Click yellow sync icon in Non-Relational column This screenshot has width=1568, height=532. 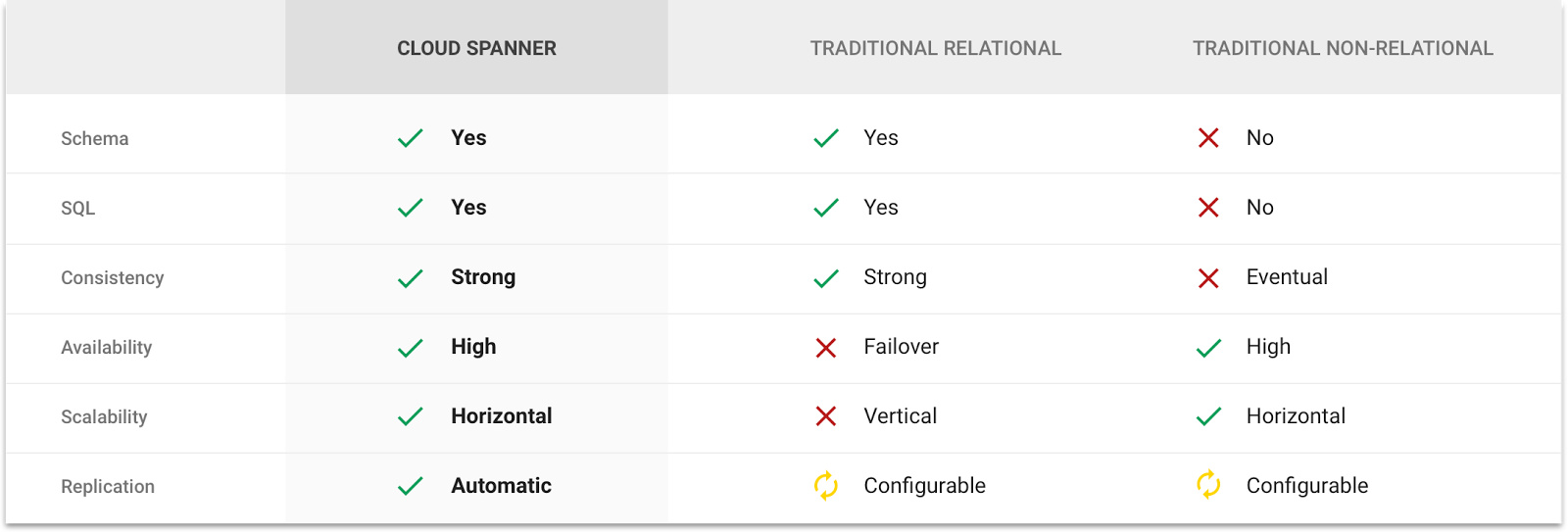click(x=1208, y=485)
